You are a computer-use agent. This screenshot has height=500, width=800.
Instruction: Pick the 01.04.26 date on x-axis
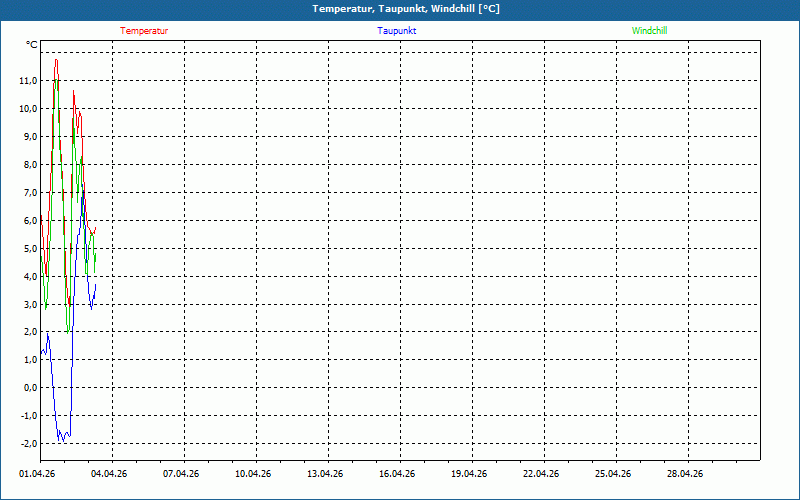[38, 474]
